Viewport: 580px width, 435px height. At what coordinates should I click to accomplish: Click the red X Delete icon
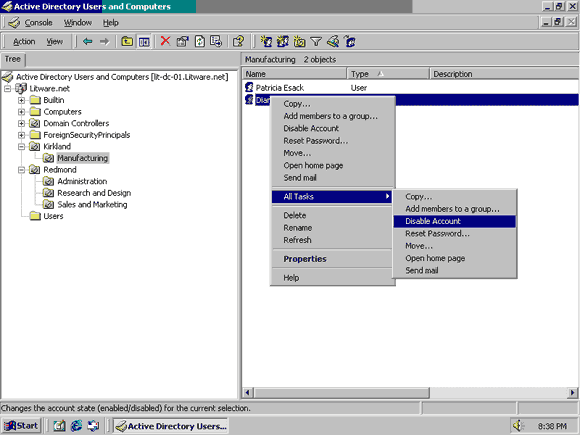coord(165,41)
